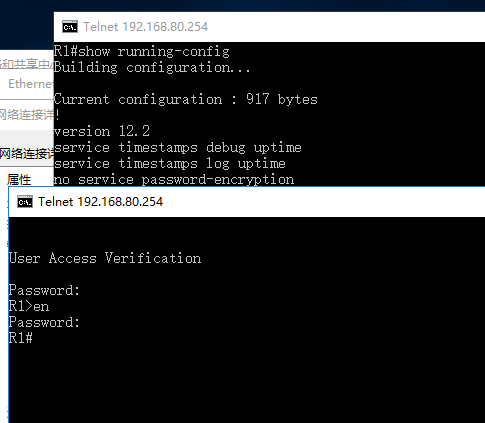Image resolution: width=485 pixels, height=423 pixels.
Task: Select front Telnet 192.168.80.254 title above User Access Verification
Action: pyautogui.click(x=100, y=202)
